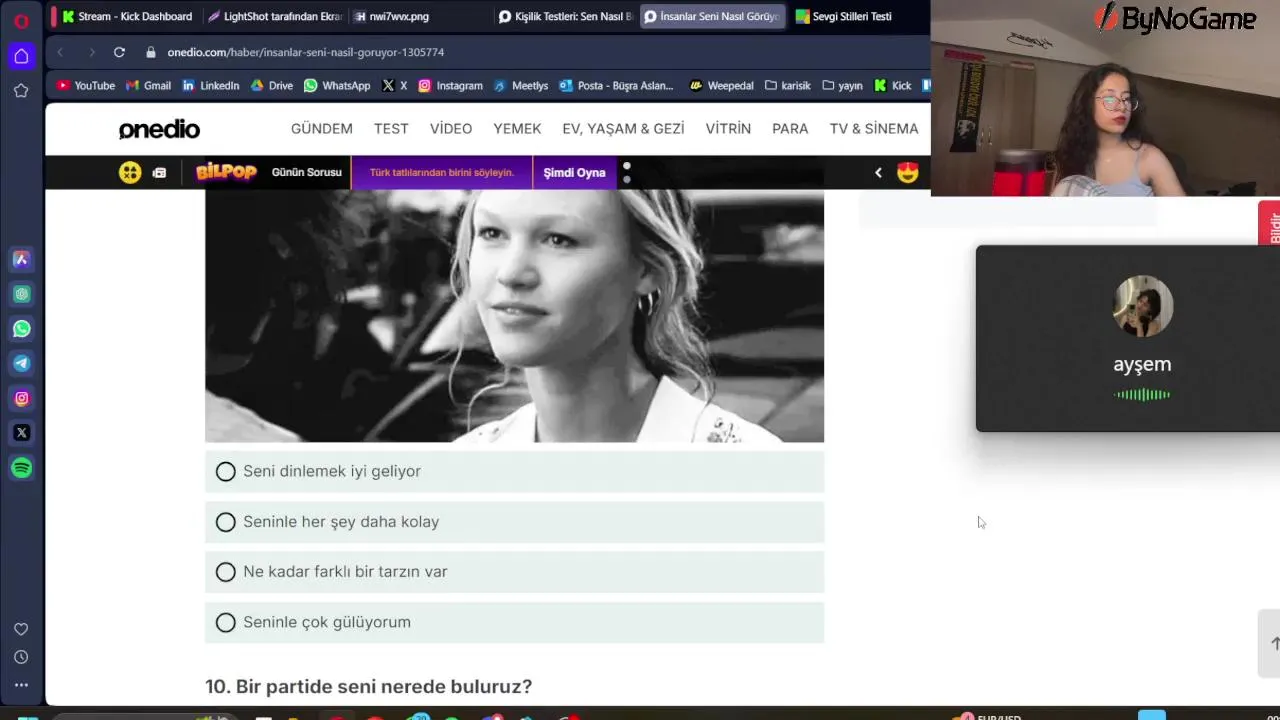Click the Weepedal bookmark
The height and width of the screenshot is (720, 1280).
tap(721, 86)
